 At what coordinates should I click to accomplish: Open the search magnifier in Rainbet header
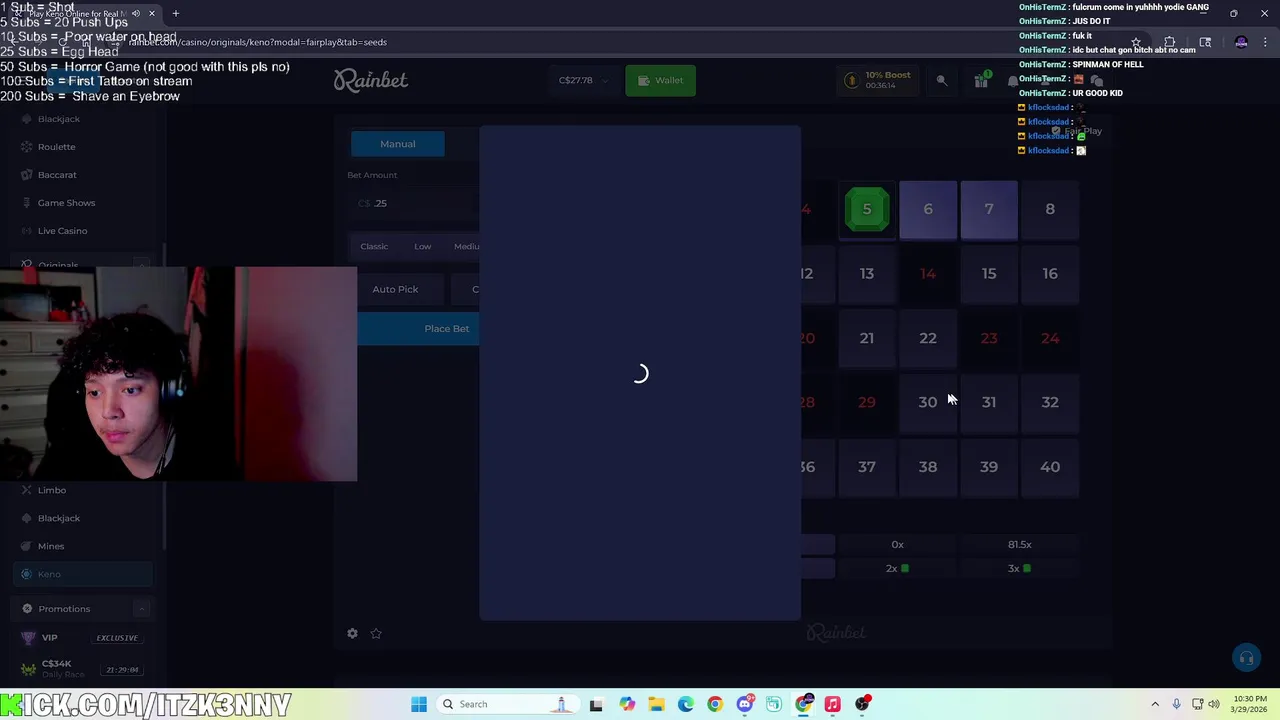coord(941,81)
